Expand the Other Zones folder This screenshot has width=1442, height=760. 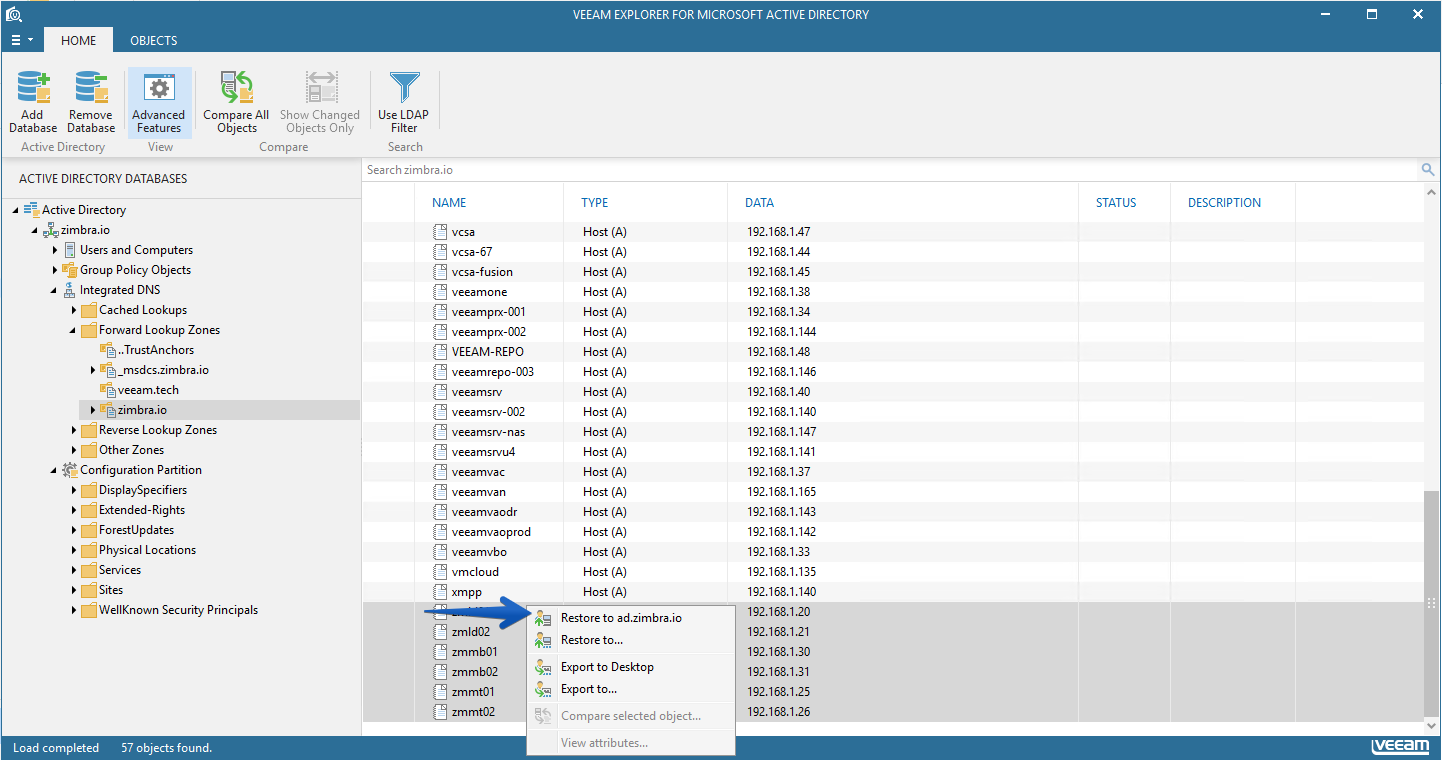(x=74, y=450)
